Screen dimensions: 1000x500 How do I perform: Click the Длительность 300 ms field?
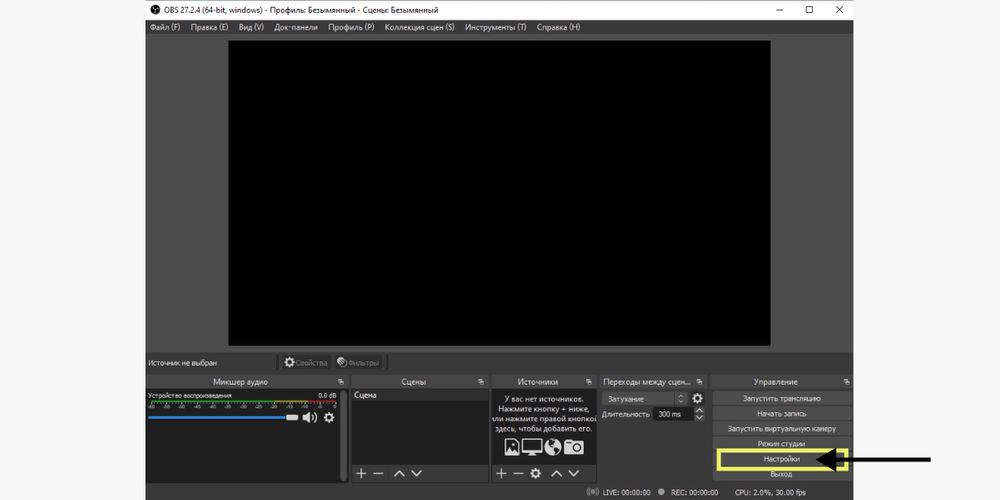pos(673,415)
